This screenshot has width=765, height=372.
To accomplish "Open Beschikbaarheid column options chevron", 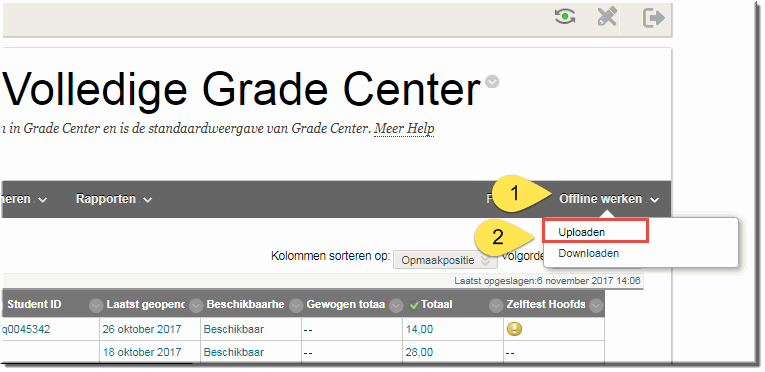I will point(296,305).
